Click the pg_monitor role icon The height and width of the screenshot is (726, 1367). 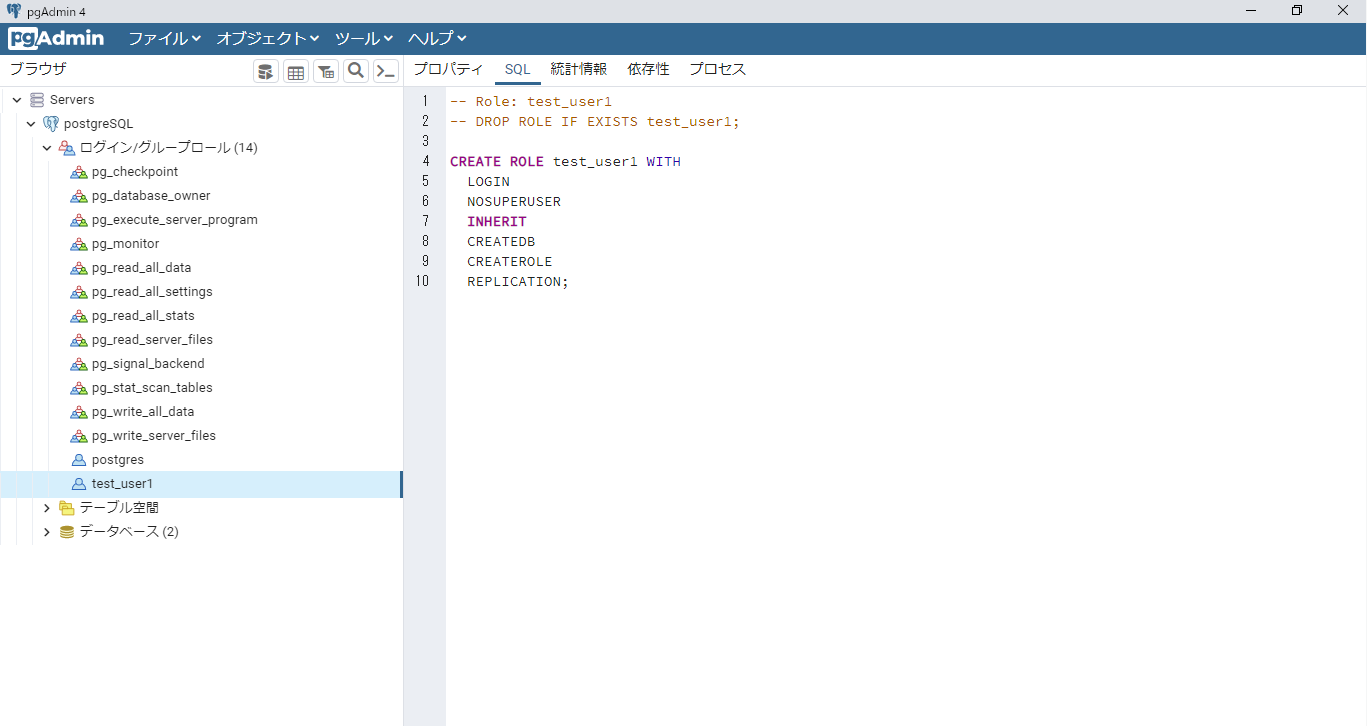click(x=79, y=244)
